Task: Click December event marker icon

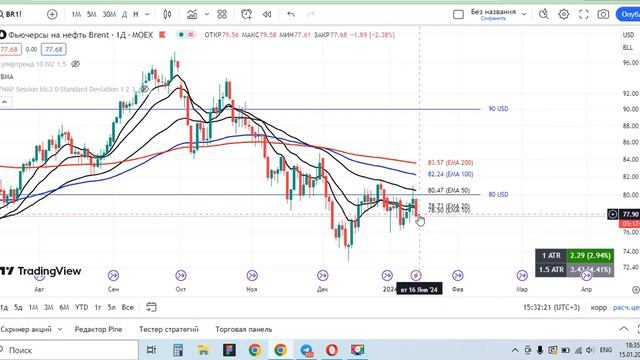Action: tap(322, 276)
